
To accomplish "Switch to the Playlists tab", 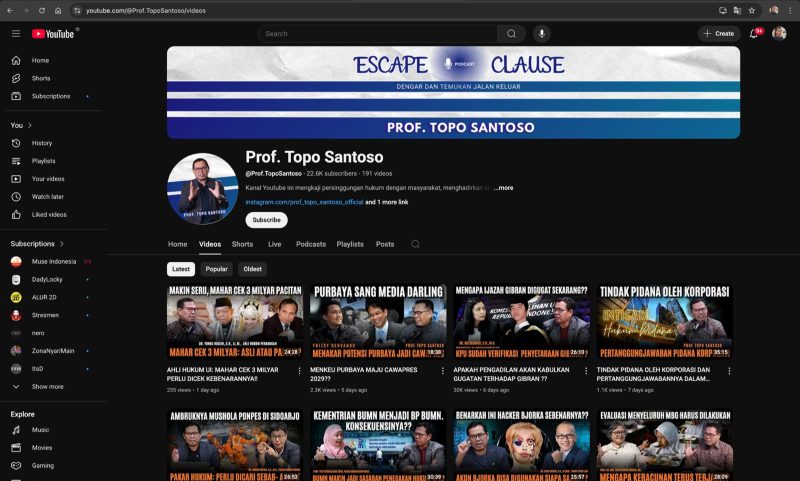I will [x=350, y=244].
